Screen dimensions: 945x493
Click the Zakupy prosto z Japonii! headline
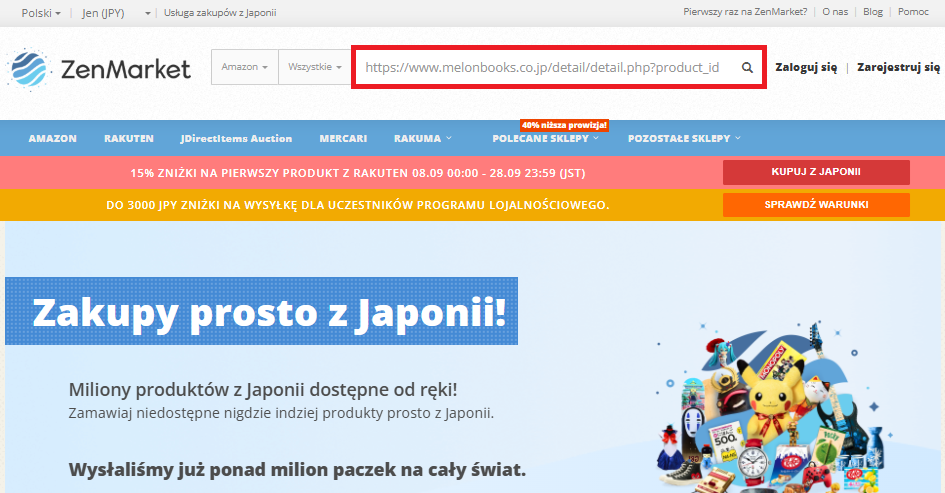269,312
